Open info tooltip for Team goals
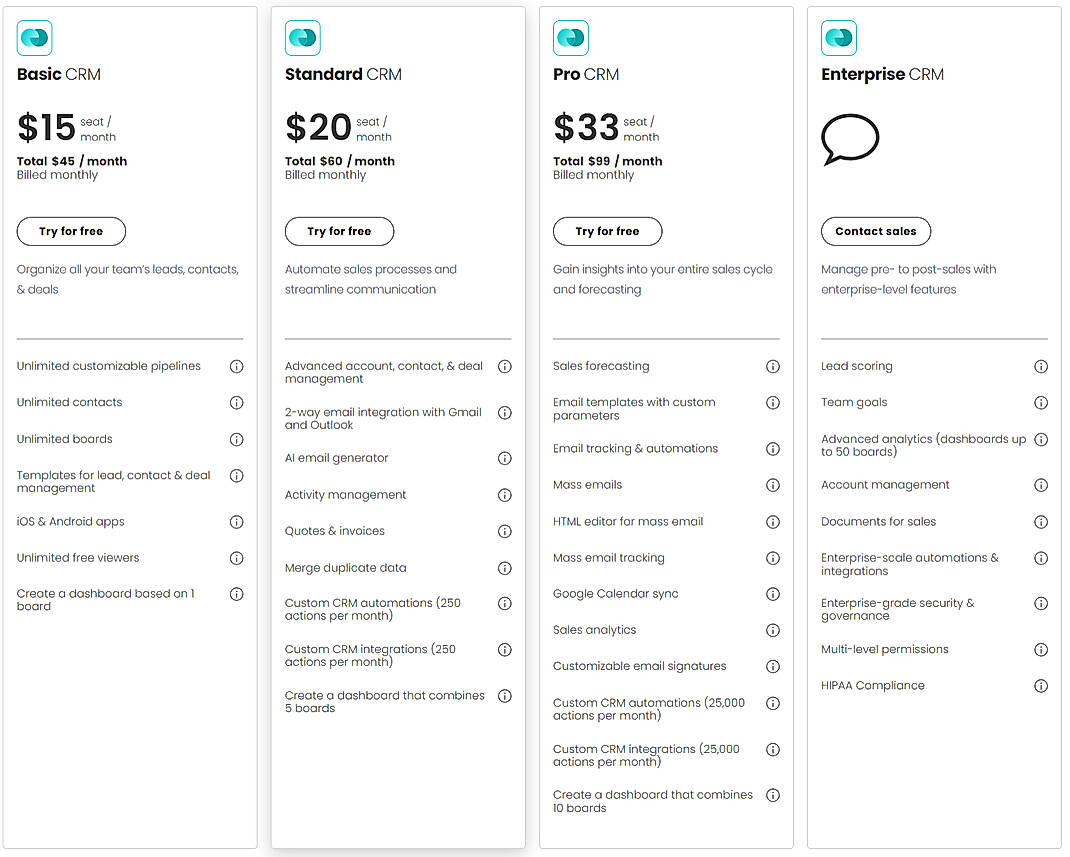 coord(1041,402)
